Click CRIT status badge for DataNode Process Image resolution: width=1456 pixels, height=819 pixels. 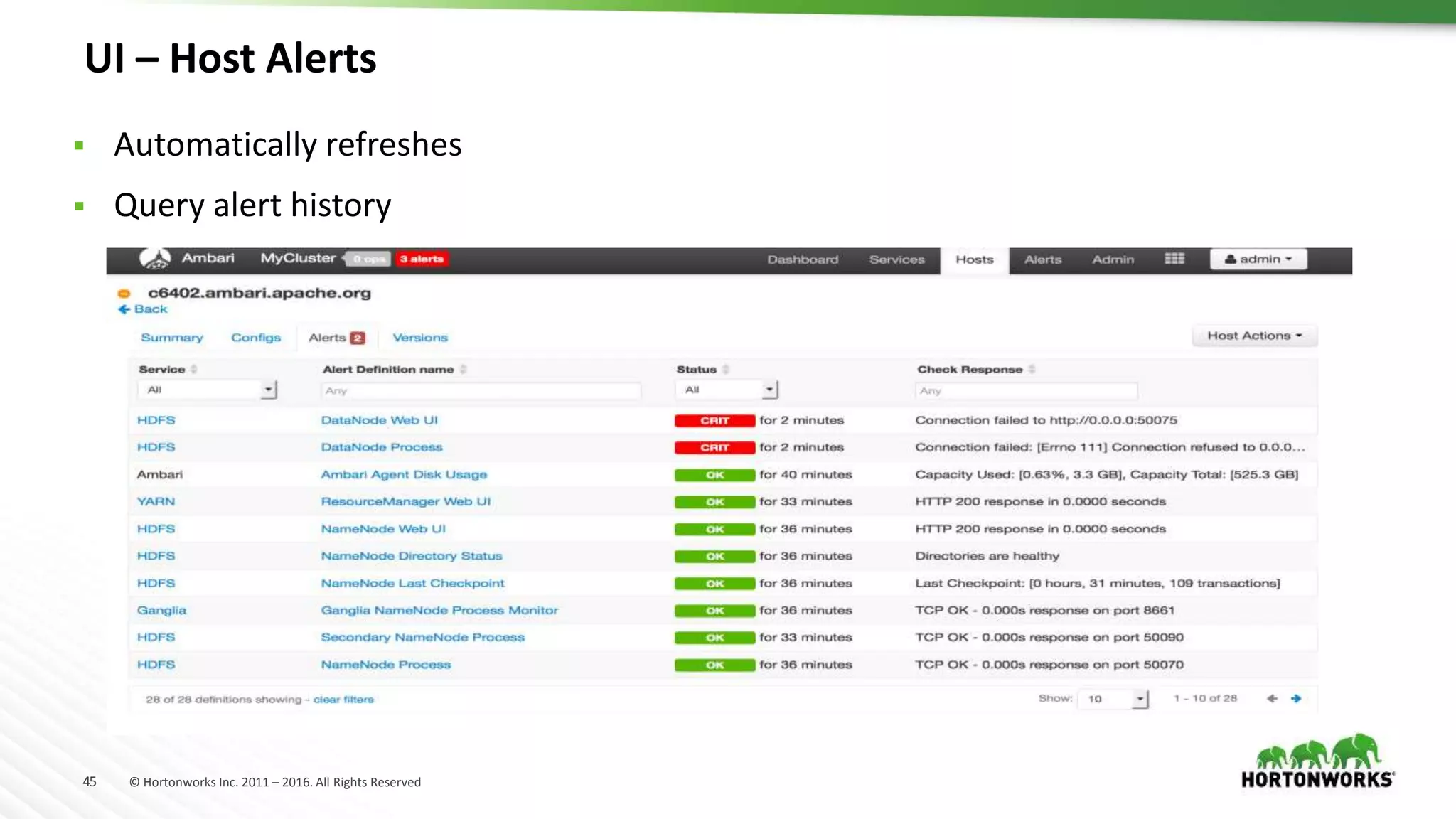click(x=714, y=448)
